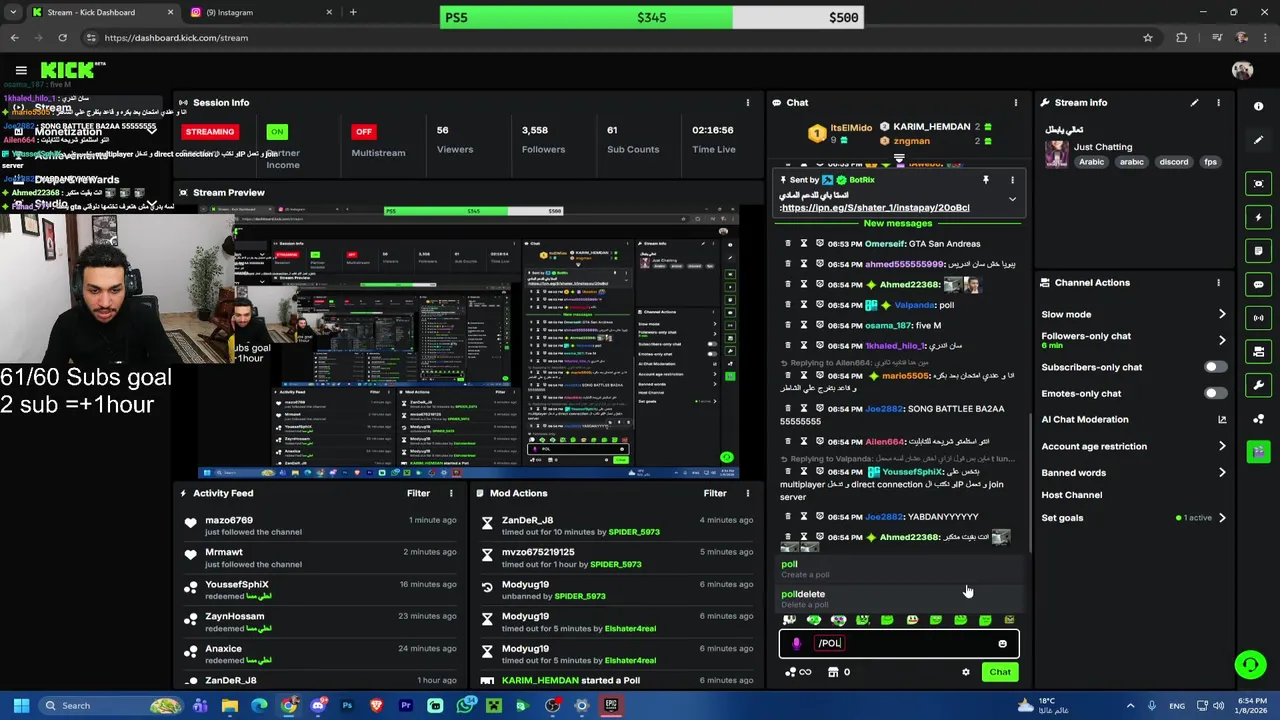Click the PS5 donation goal progress bar

point(651,17)
